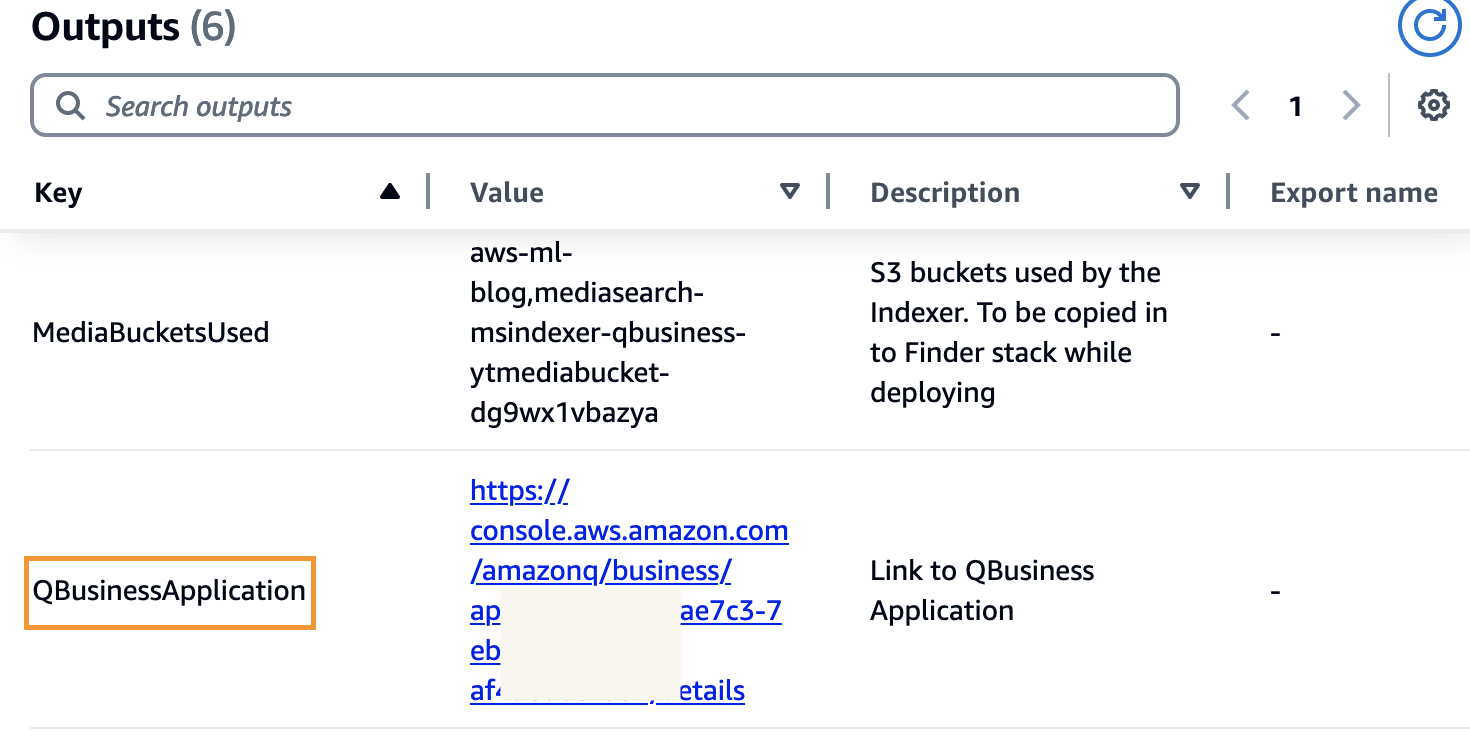Open the QBusiness console.aws.amazon.com link

tap(628, 531)
